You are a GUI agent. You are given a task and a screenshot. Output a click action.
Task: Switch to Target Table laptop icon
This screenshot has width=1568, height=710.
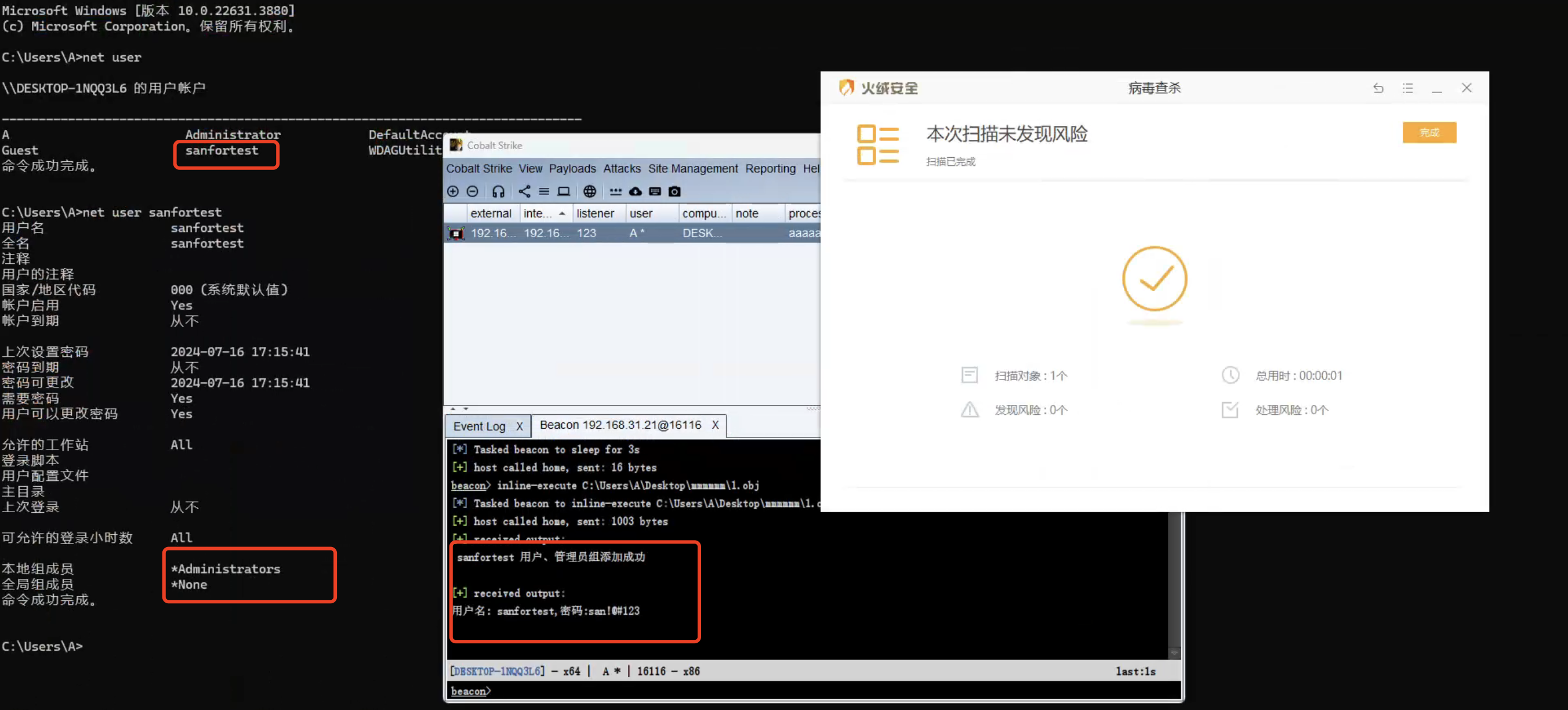pos(564,191)
